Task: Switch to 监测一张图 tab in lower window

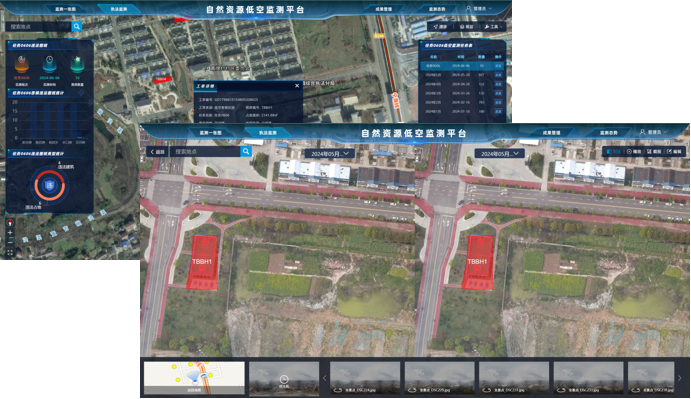Action: click(211, 133)
